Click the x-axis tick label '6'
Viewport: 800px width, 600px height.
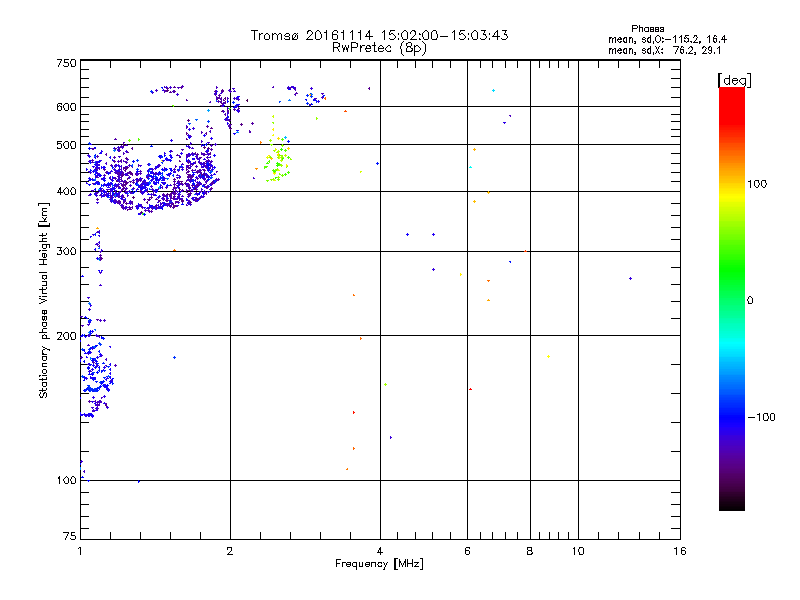(x=467, y=551)
